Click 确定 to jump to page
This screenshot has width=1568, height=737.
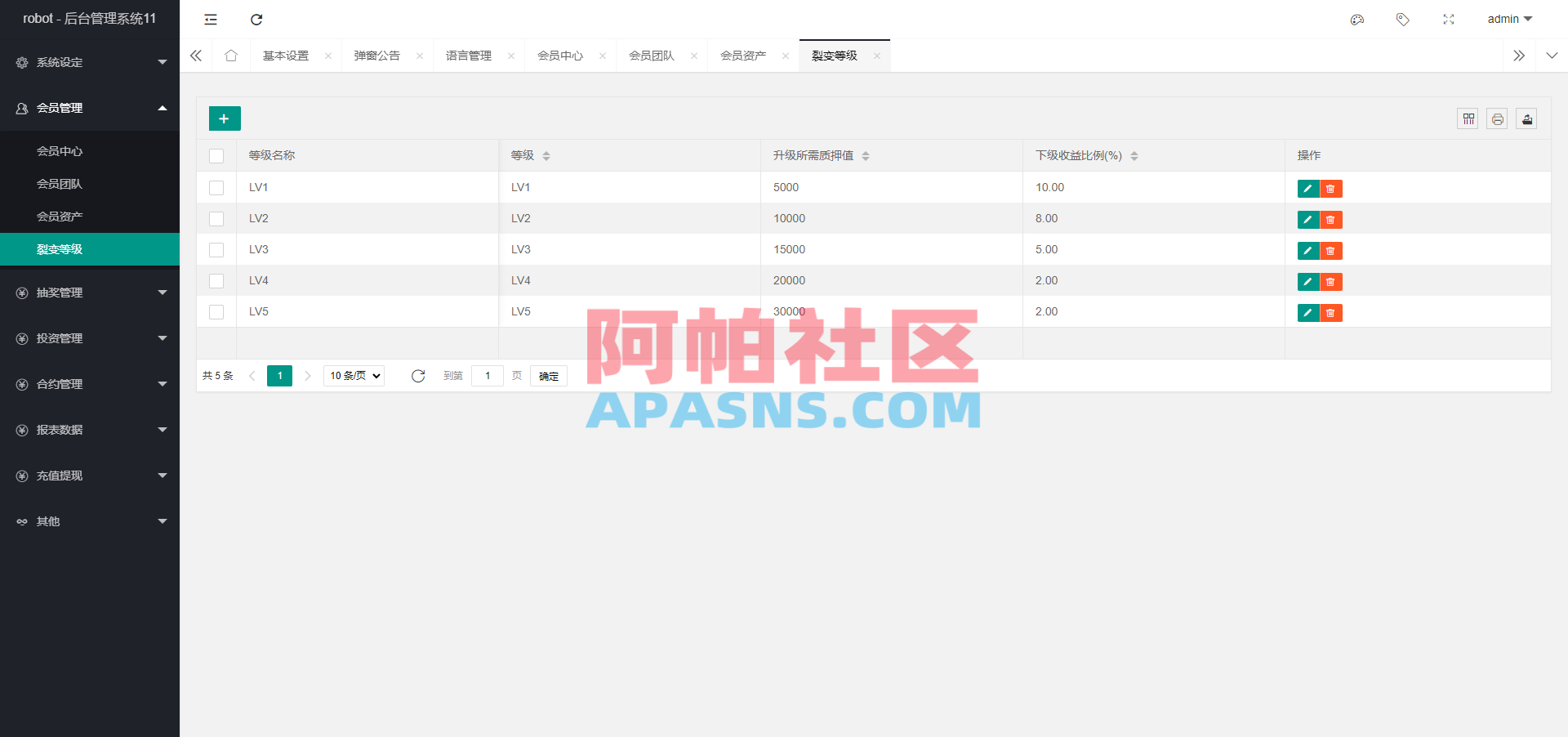click(x=548, y=376)
